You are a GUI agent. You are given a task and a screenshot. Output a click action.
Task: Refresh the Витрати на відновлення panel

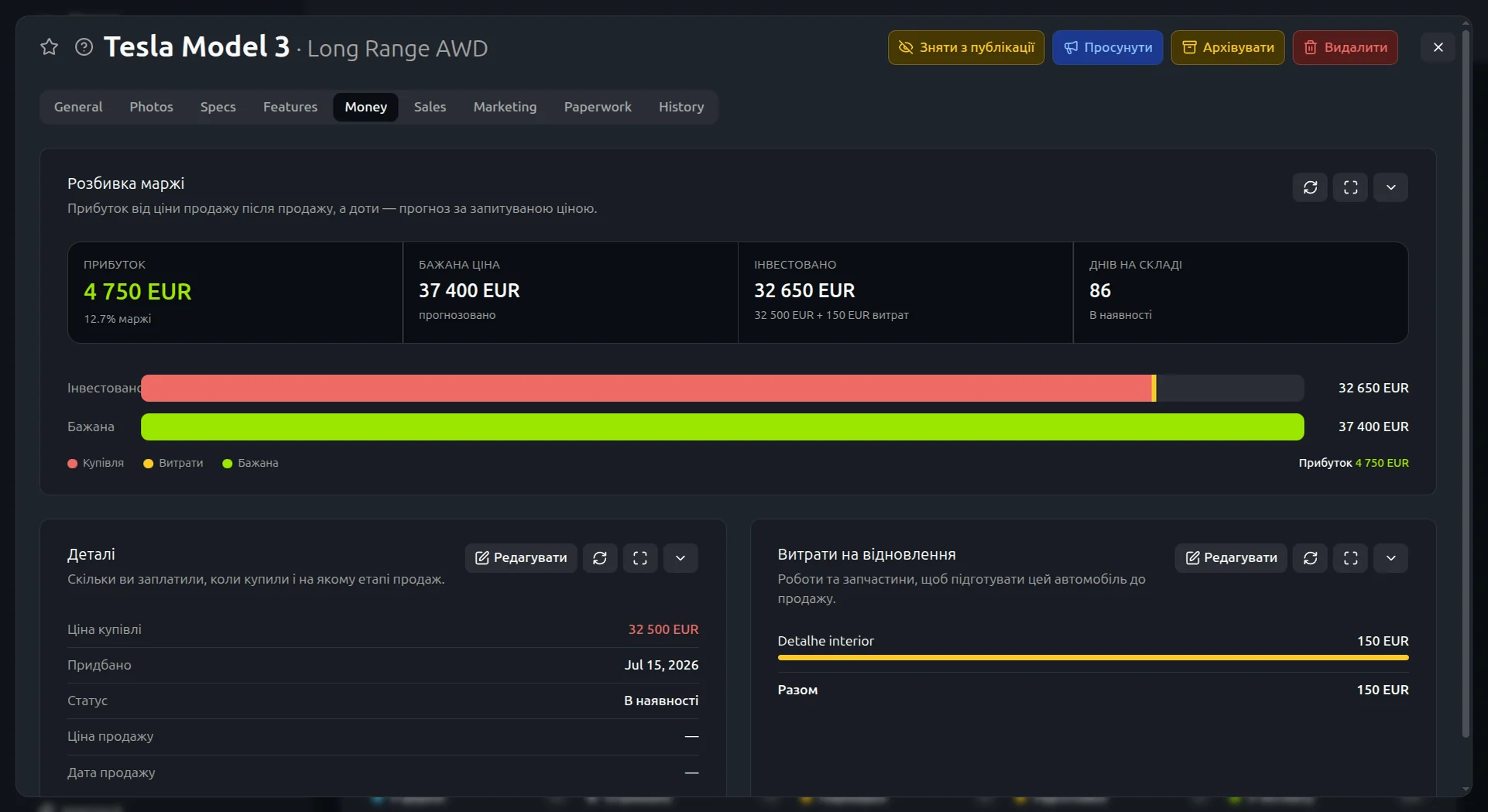[1310, 558]
